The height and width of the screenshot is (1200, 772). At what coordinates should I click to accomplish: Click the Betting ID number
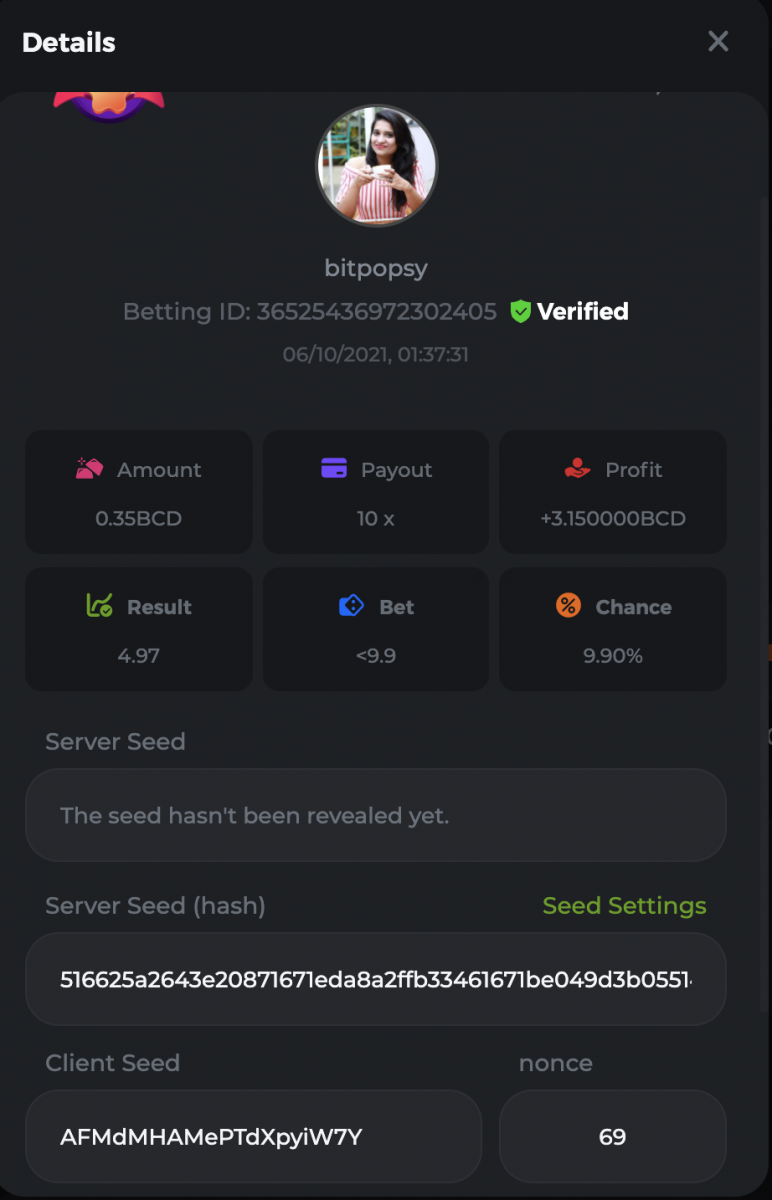(376, 311)
